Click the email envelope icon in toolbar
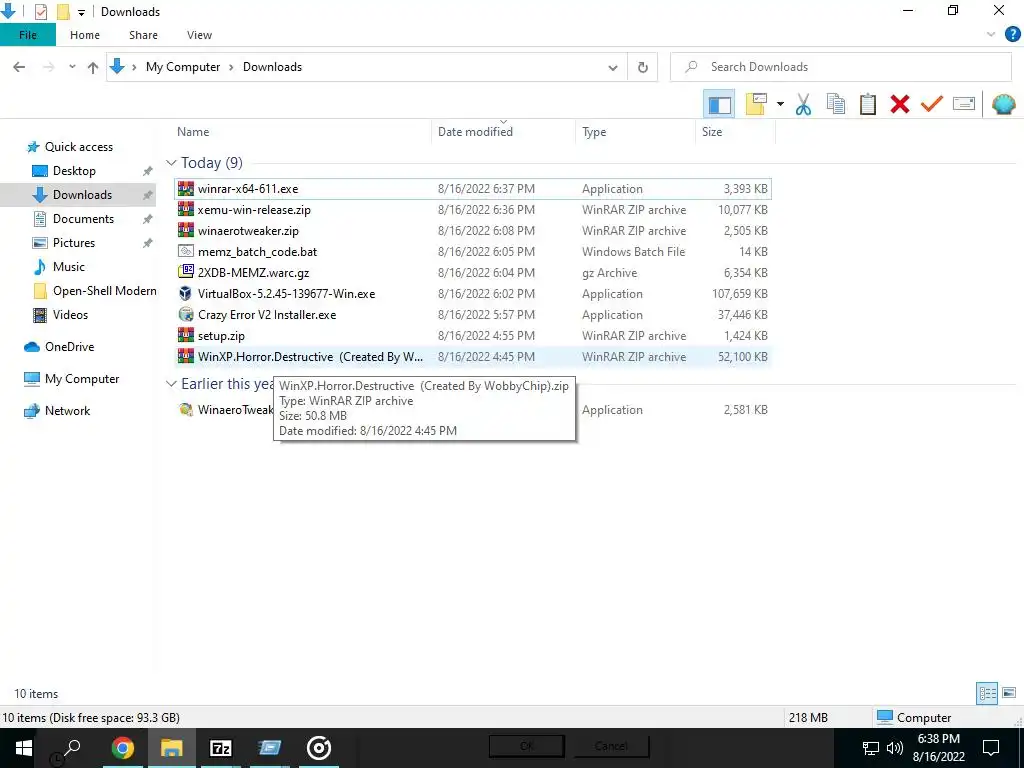This screenshot has height=768, width=1024. click(x=964, y=104)
